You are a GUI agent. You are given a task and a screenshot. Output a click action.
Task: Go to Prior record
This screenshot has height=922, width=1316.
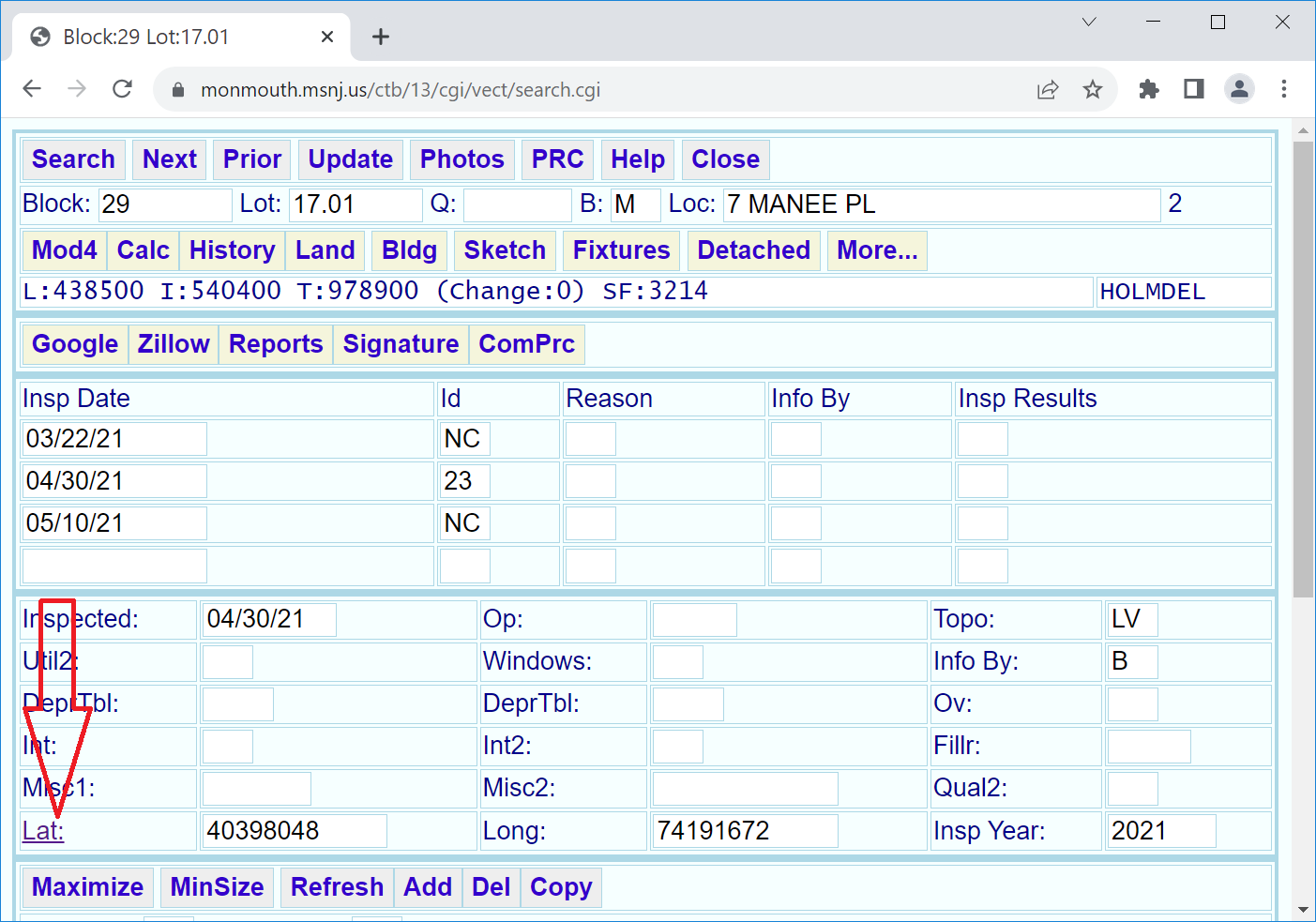pos(252,159)
